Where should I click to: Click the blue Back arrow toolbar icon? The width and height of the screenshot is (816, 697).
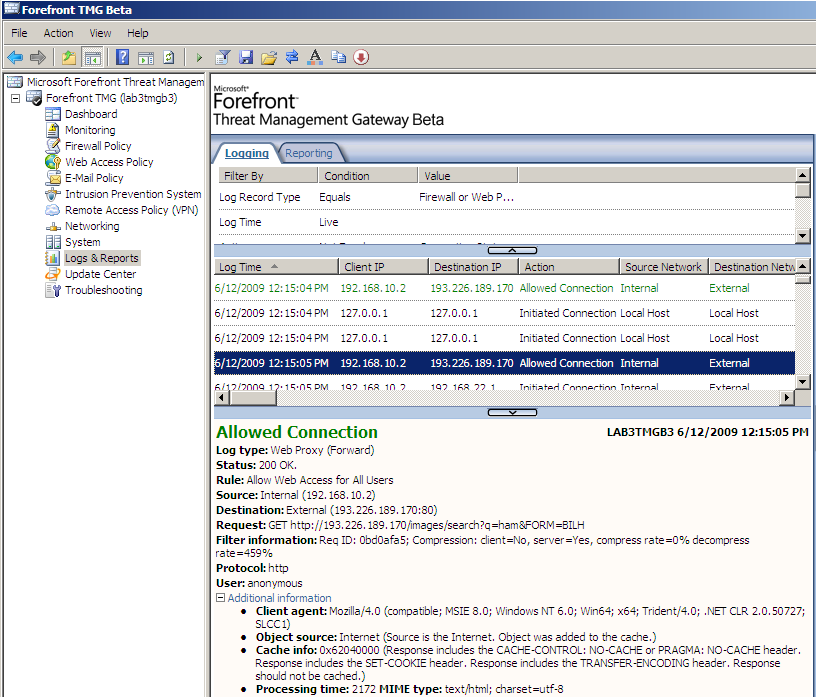click(15, 57)
